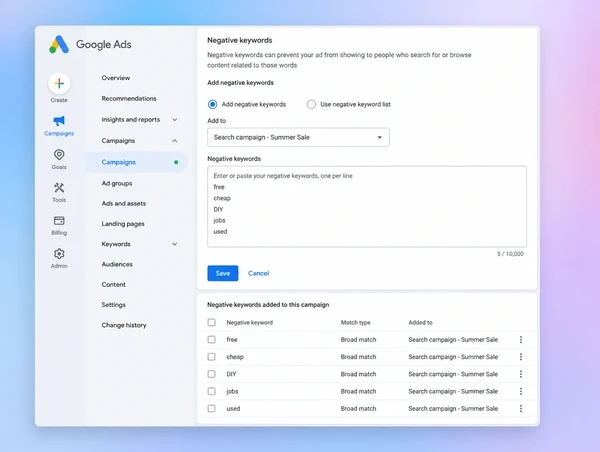Open the Create plus button
The width and height of the screenshot is (600, 452).
(59, 83)
